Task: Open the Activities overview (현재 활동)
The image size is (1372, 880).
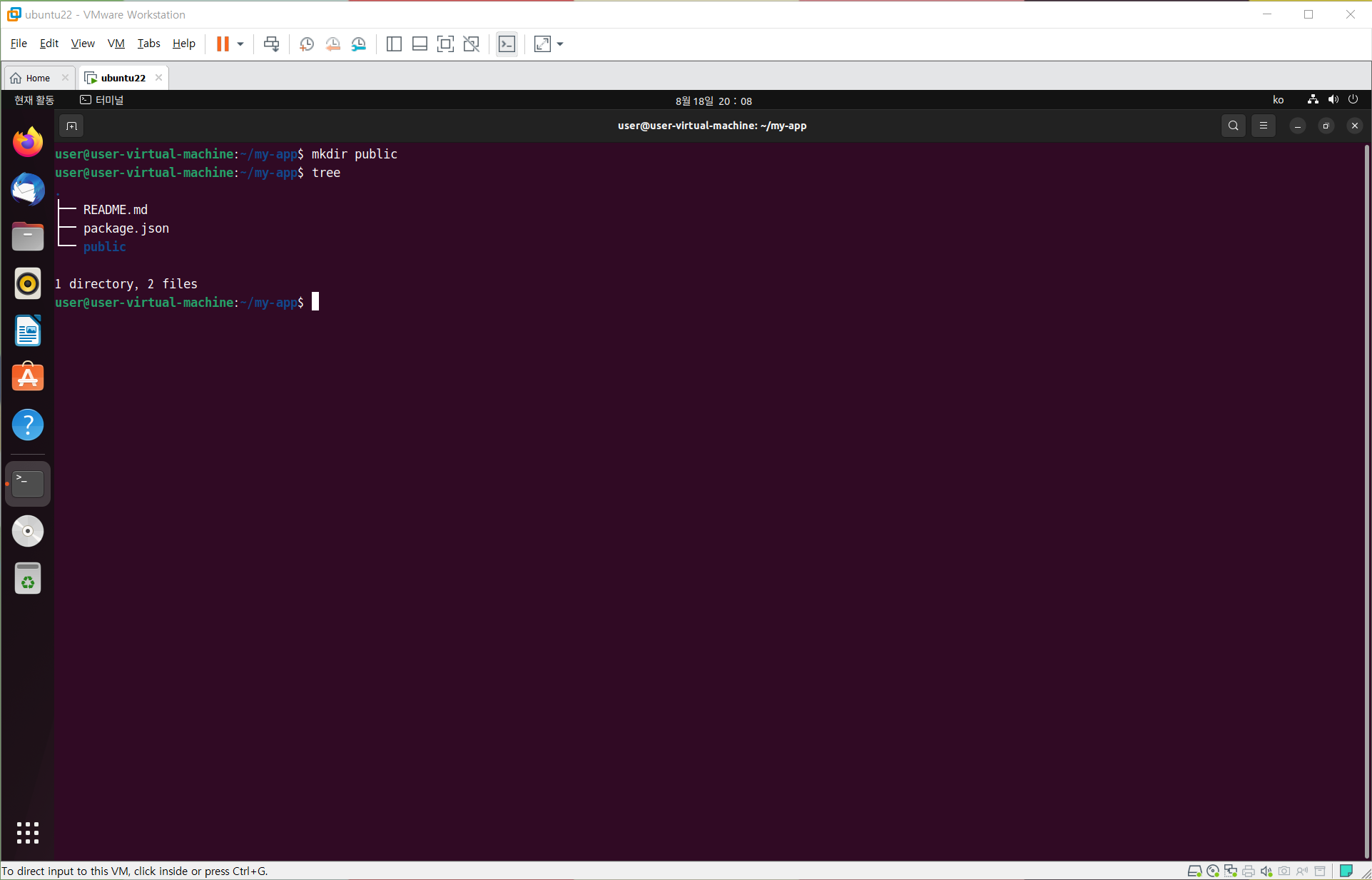Action: (34, 101)
